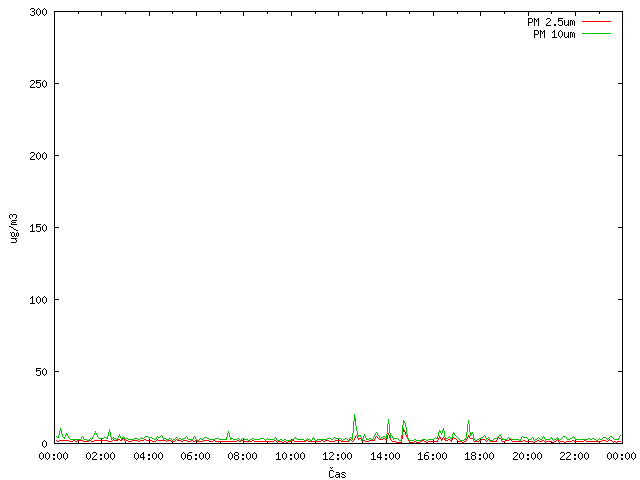The height and width of the screenshot is (480, 640).
Task: Click the ug/m3 y-axis title
Action: (14, 228)
